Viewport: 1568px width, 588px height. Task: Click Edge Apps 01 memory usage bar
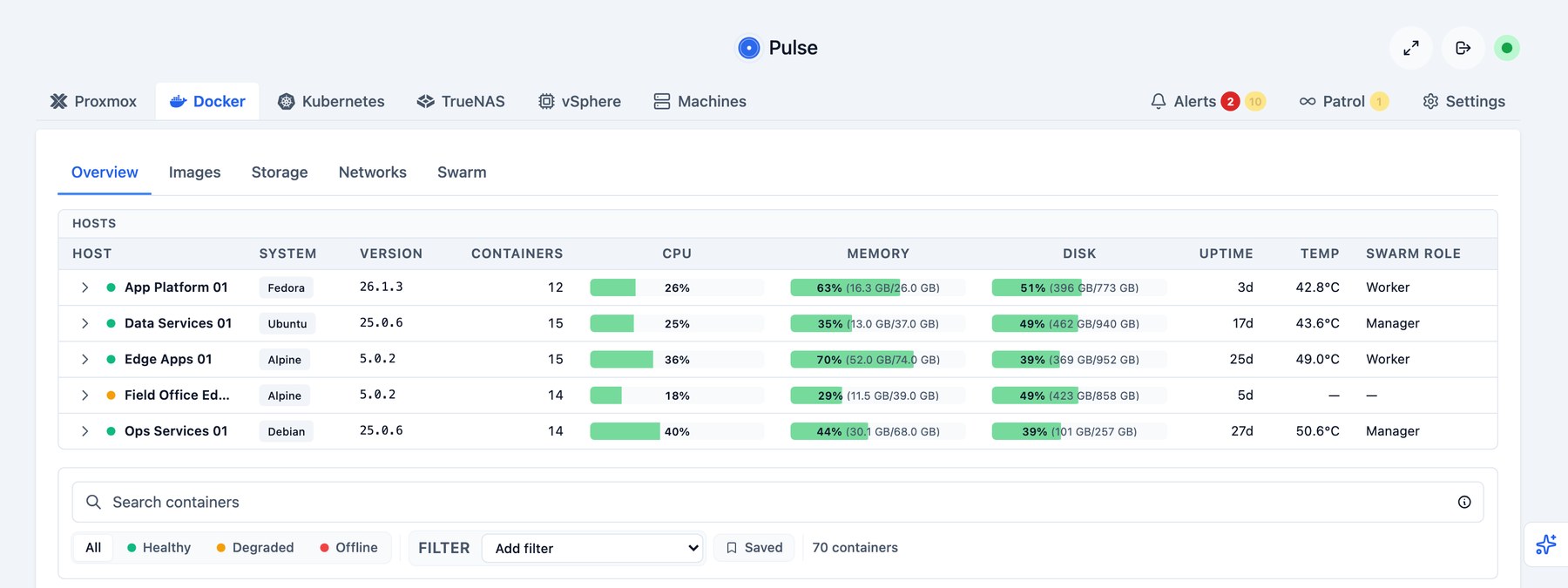tap(877, 359)
